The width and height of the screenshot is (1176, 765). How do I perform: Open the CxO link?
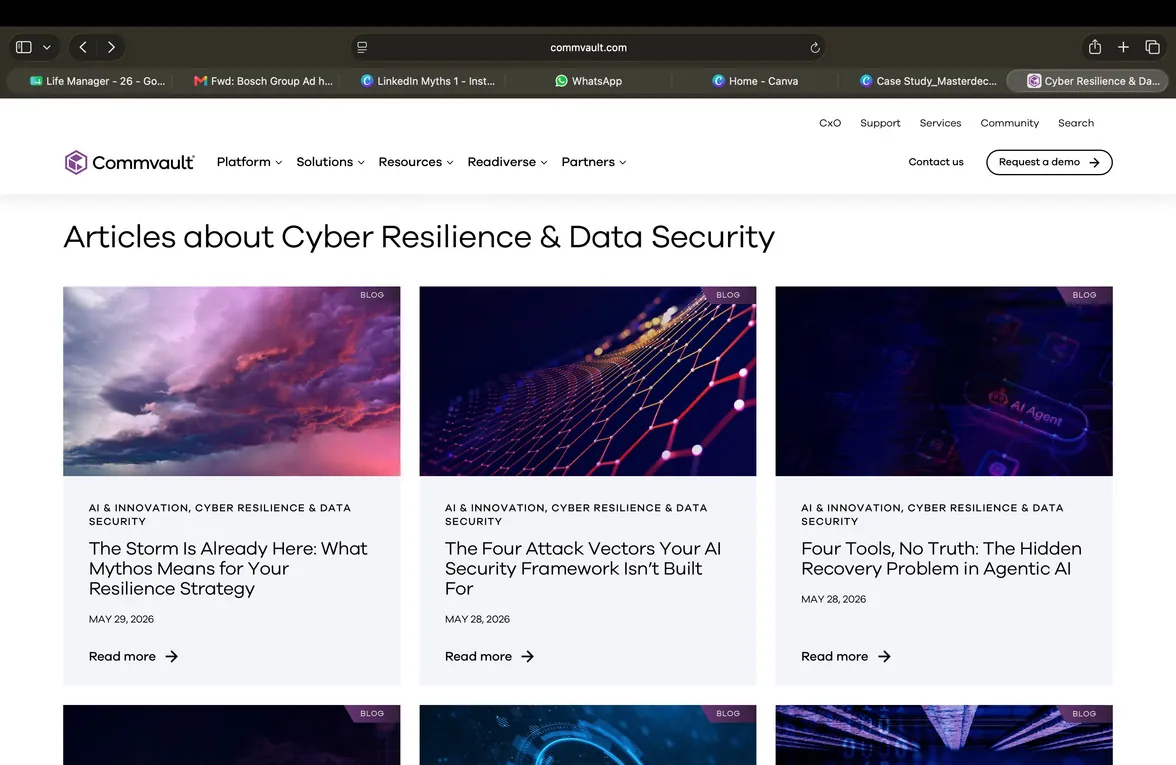click(x=830, y=123)
